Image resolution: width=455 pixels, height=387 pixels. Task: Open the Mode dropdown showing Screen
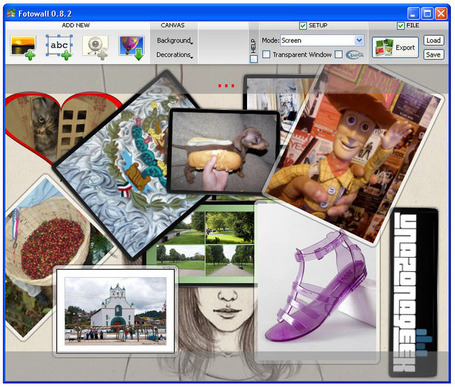click(322, 40)
